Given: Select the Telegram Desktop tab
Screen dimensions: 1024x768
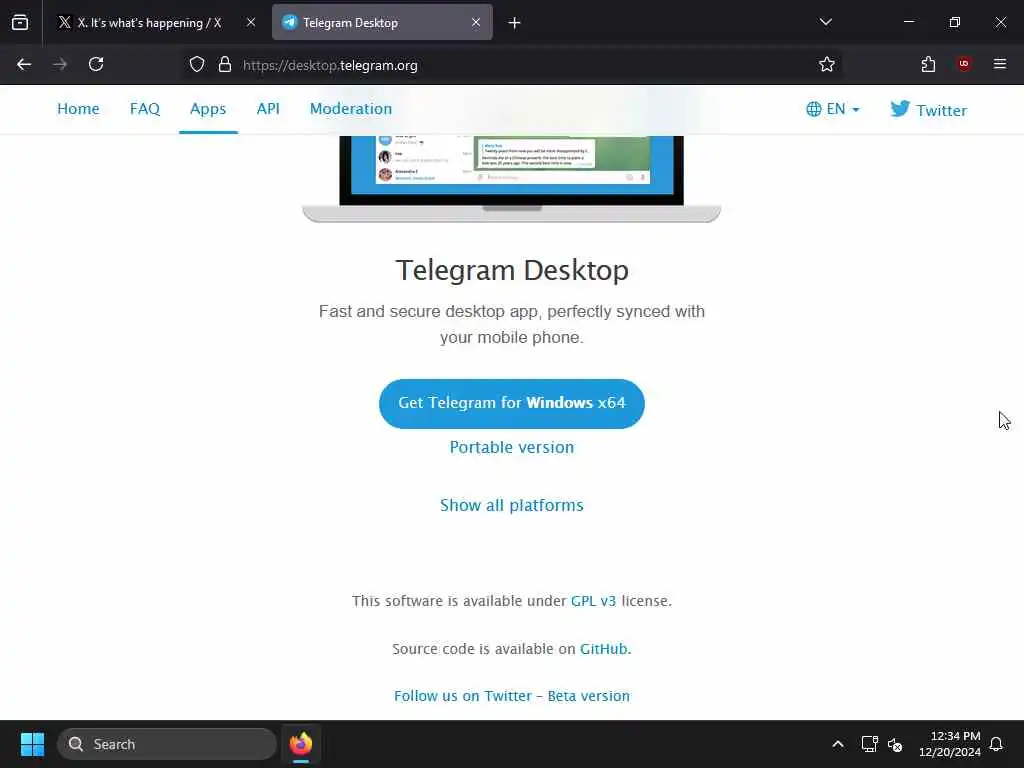Looking at the screenshot, I should pos(382,22).
